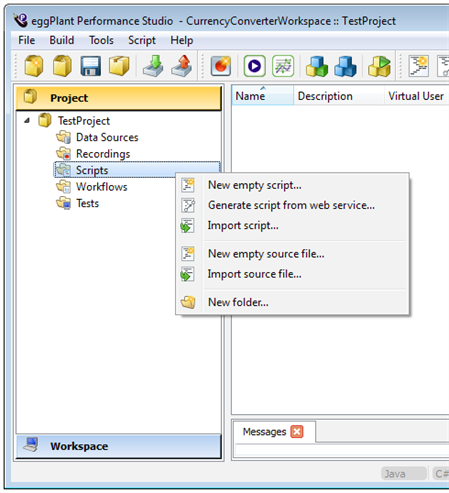Click the import green down-arrow toolbar icon

(153, 66)
